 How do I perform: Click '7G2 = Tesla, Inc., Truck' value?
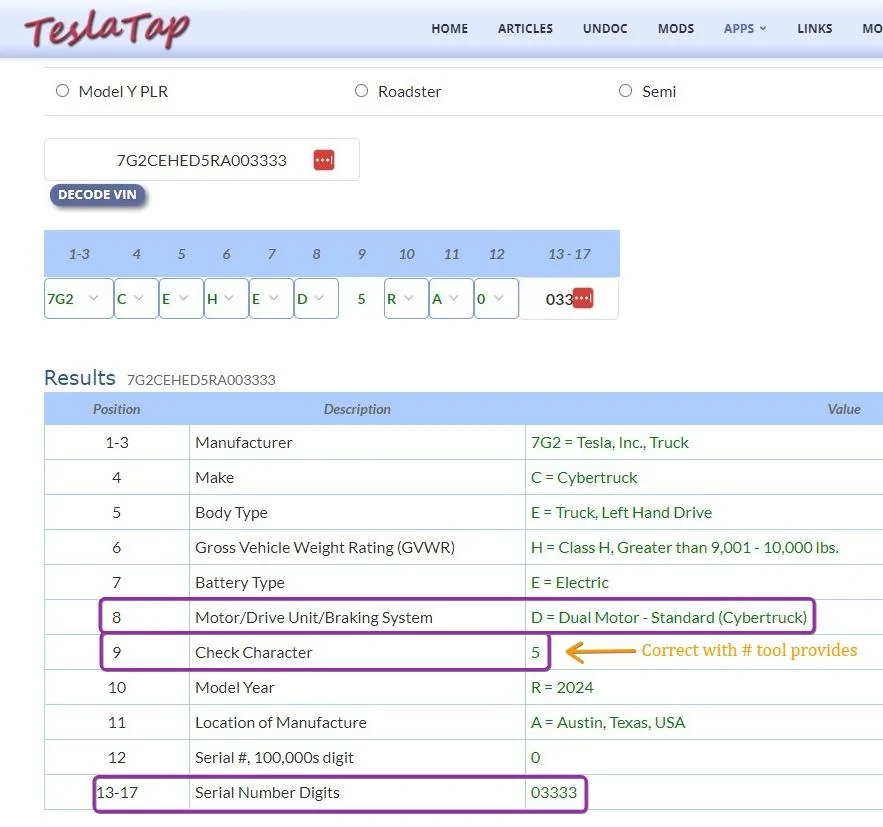[x=609, y=442]
